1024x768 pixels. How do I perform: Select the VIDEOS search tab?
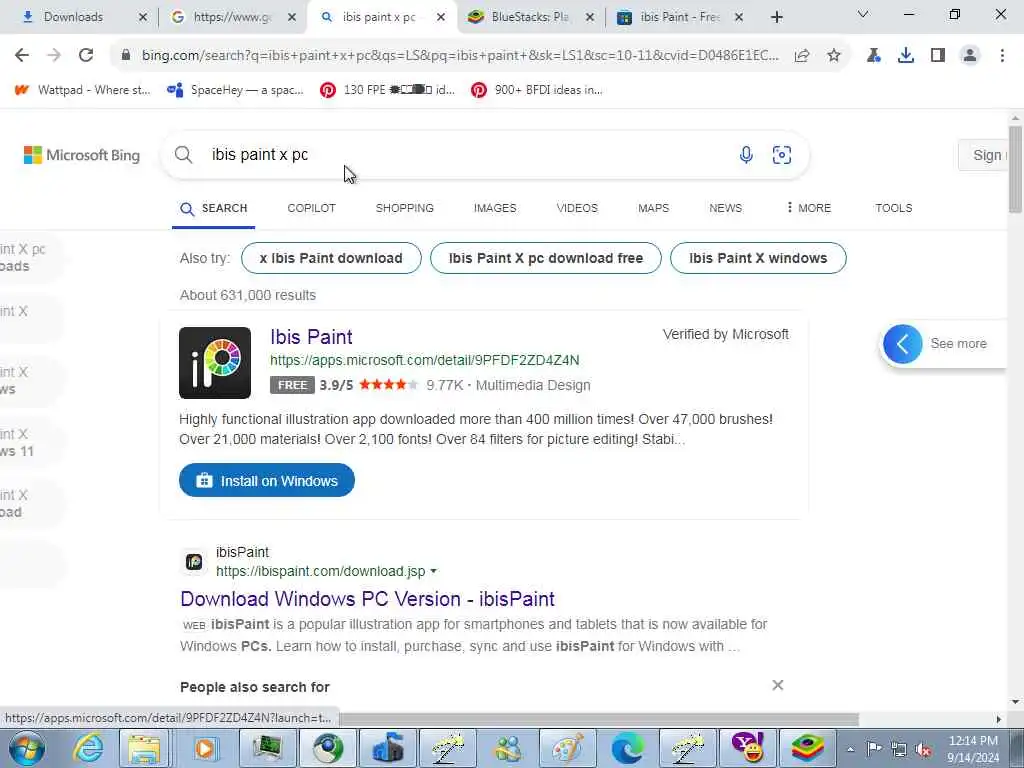577,208
